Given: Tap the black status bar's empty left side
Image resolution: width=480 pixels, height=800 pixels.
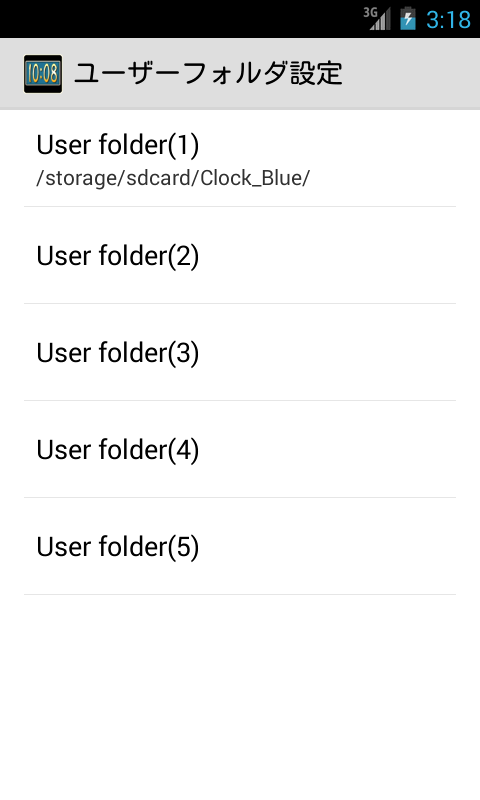Looking at the screenshot, I should 181,19.
